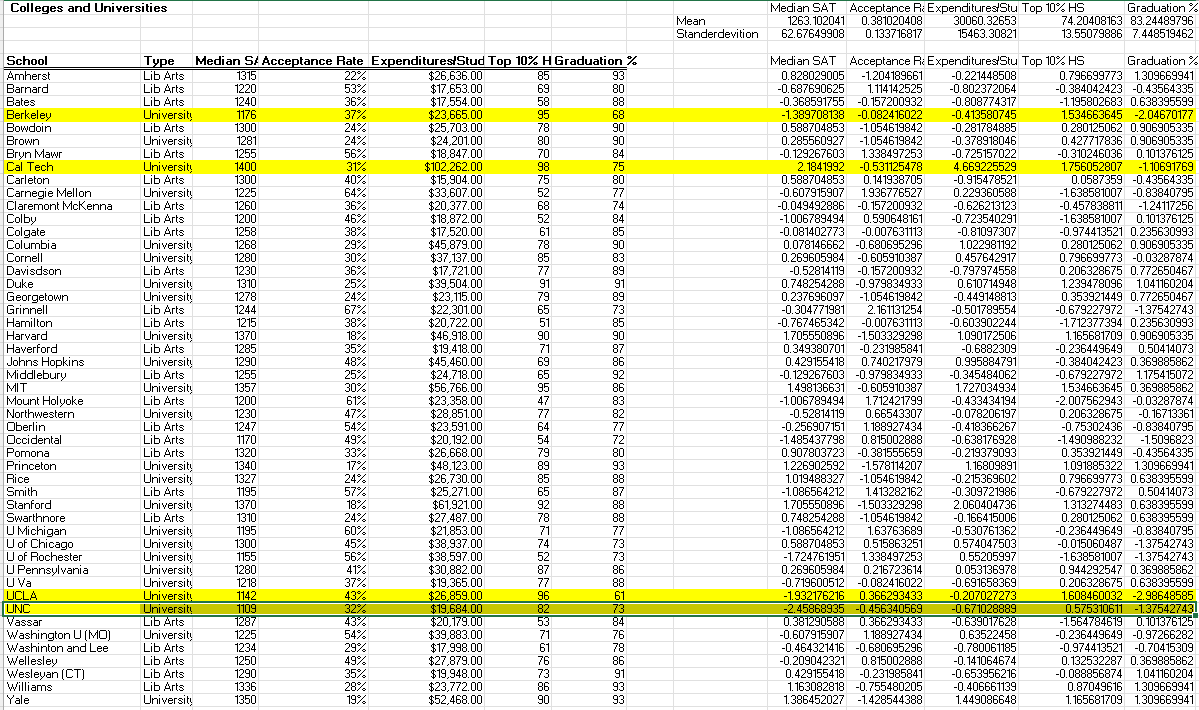Viewport: 1199px width, 710px height.
Task: Click the 'Claremont McKenna' cell
Action: [x=59, y=206]
